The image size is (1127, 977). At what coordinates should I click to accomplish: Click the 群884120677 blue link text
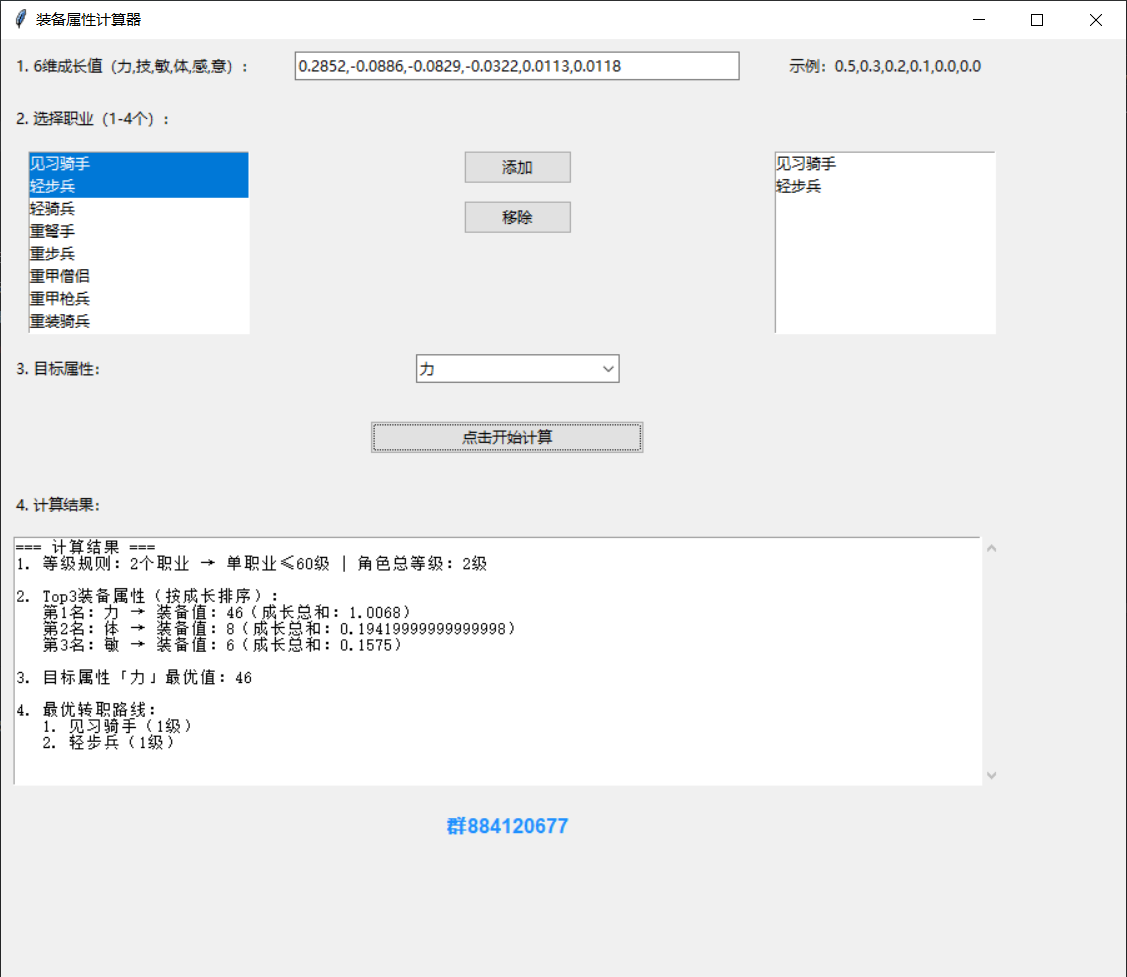pyautogui.click(x=507, y=826)
